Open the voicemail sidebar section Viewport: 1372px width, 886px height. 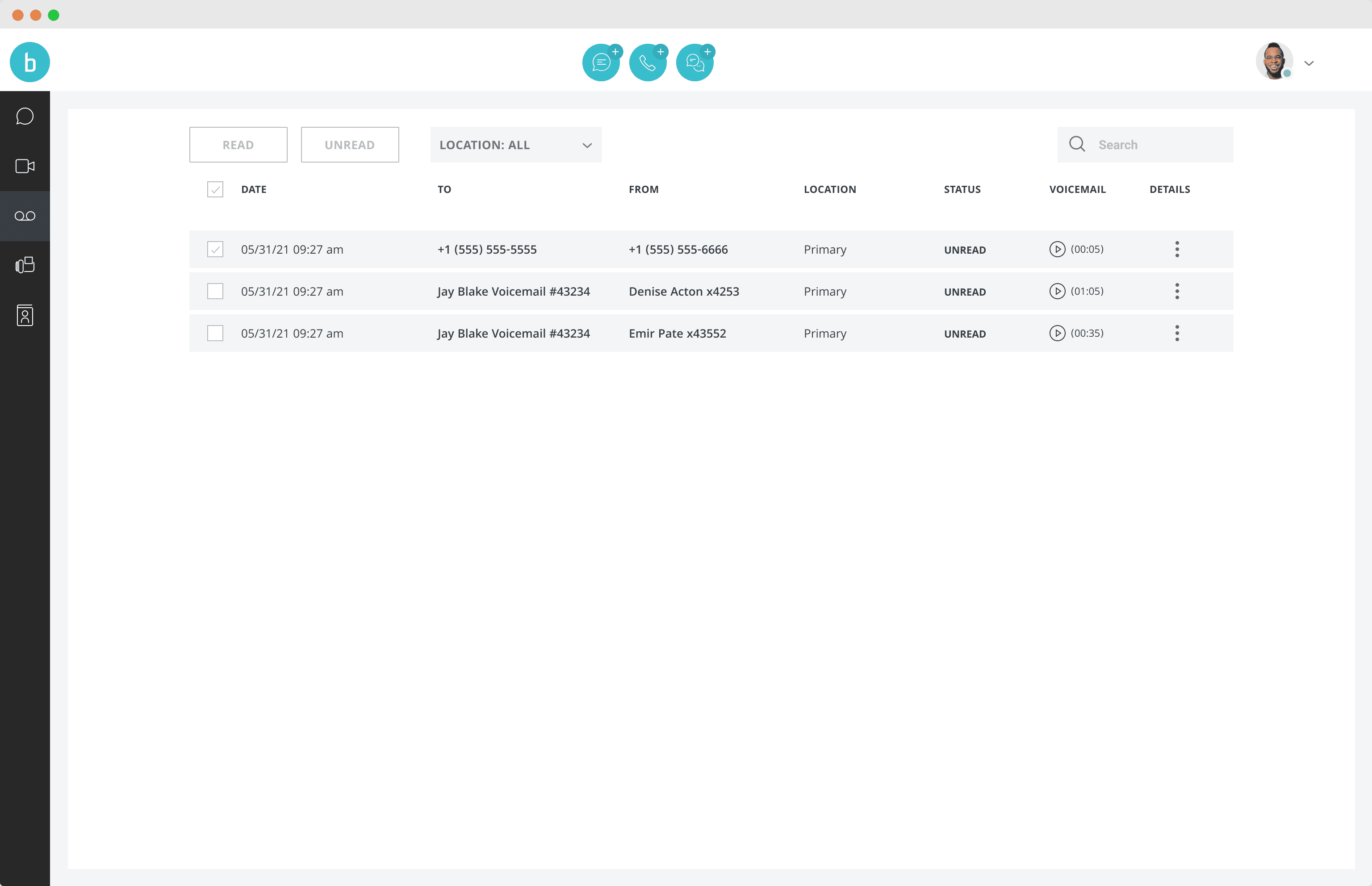pyautogui.click(x=25, y=216)
